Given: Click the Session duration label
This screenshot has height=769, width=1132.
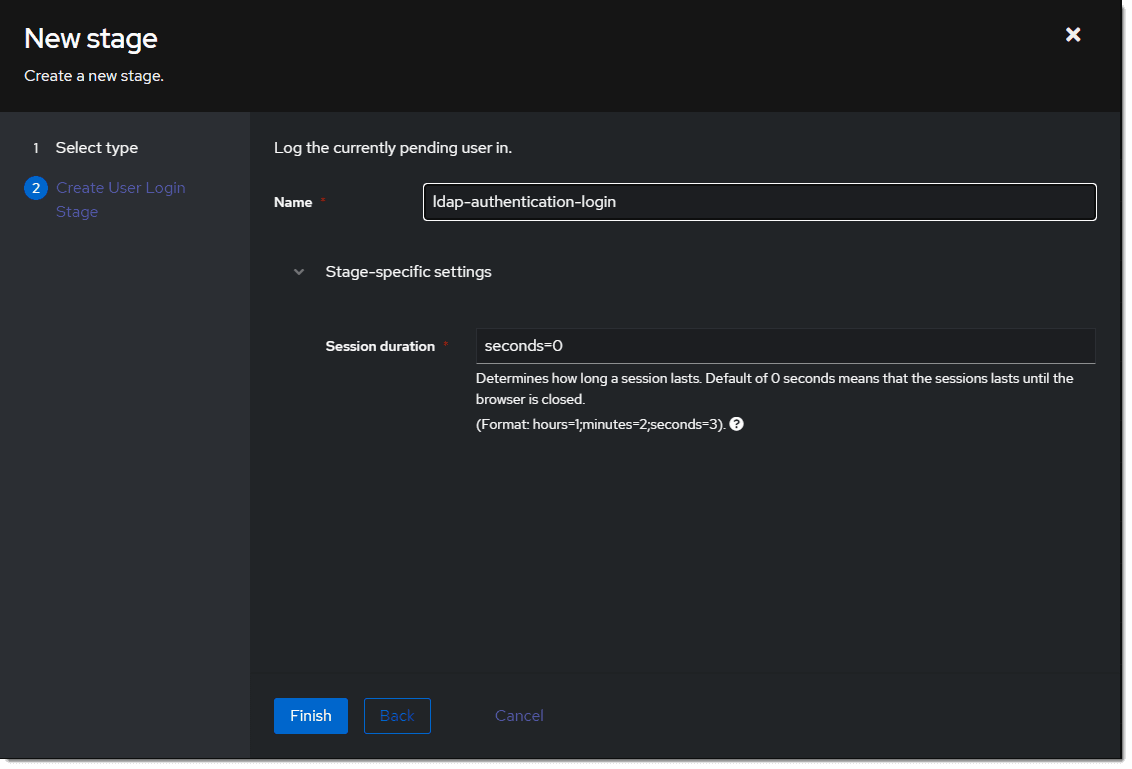Looking at the screenshot, I should point(380,346).
